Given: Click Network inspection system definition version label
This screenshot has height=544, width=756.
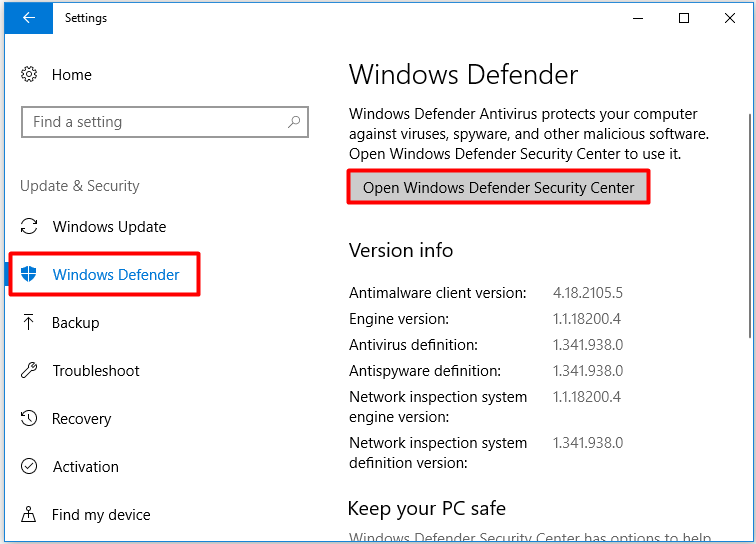Looking at the screenshot, I should (x=438, y=452).
